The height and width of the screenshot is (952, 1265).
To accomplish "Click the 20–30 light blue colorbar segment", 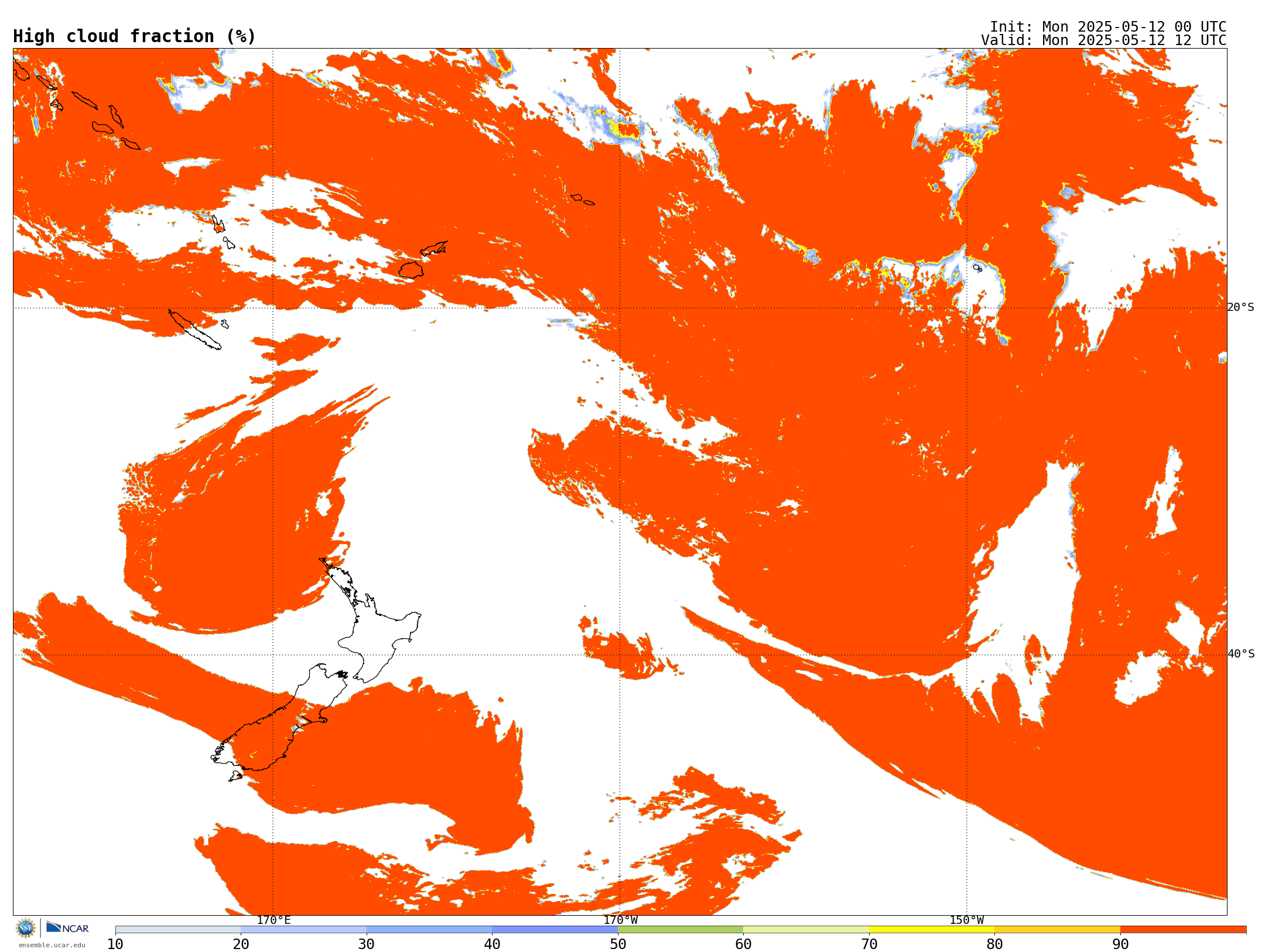I will point(303,930).
